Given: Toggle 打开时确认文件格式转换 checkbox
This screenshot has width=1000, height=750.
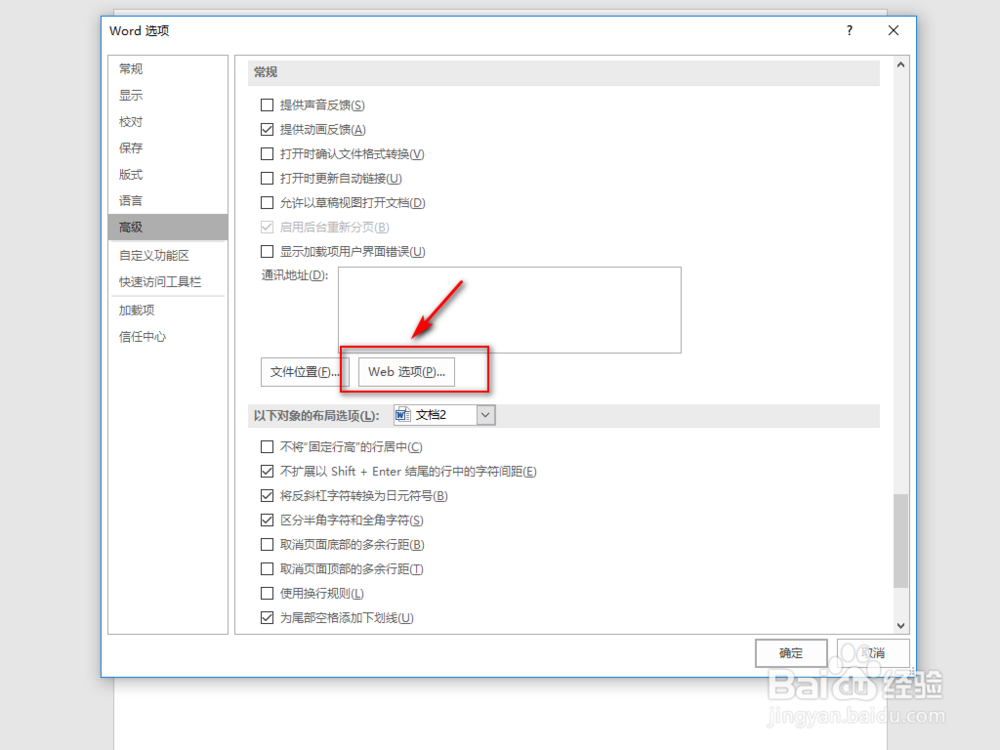Looking at the screenshot, I should coord(267,154).
